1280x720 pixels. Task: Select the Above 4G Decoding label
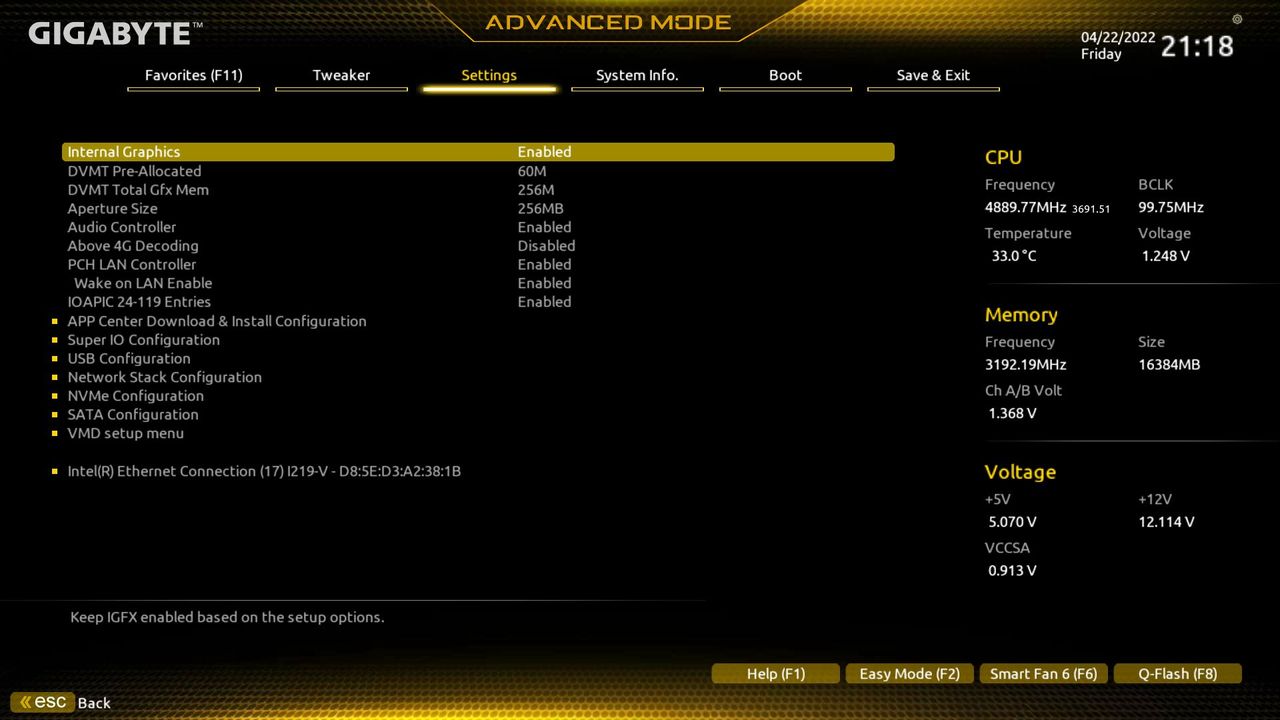133,246
